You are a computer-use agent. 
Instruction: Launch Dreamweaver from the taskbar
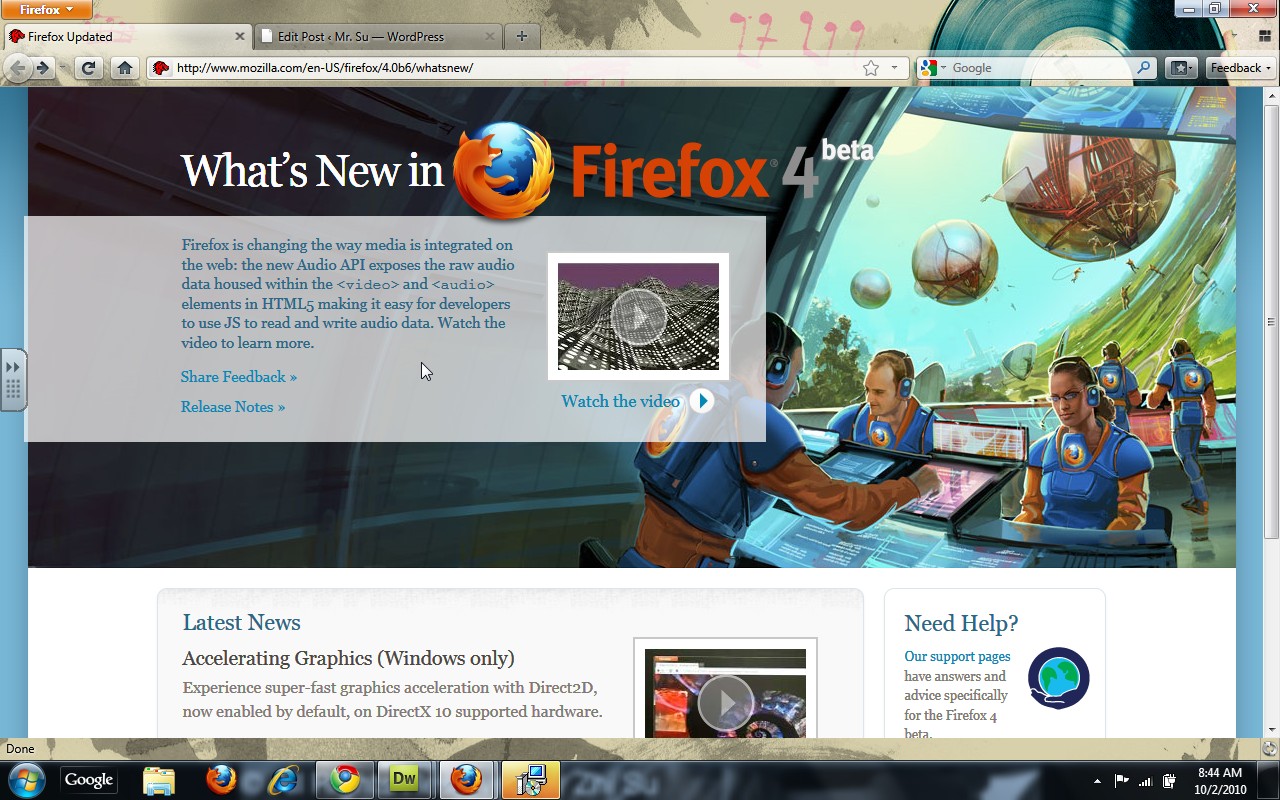pyautogui.click(x=404, y=780)
